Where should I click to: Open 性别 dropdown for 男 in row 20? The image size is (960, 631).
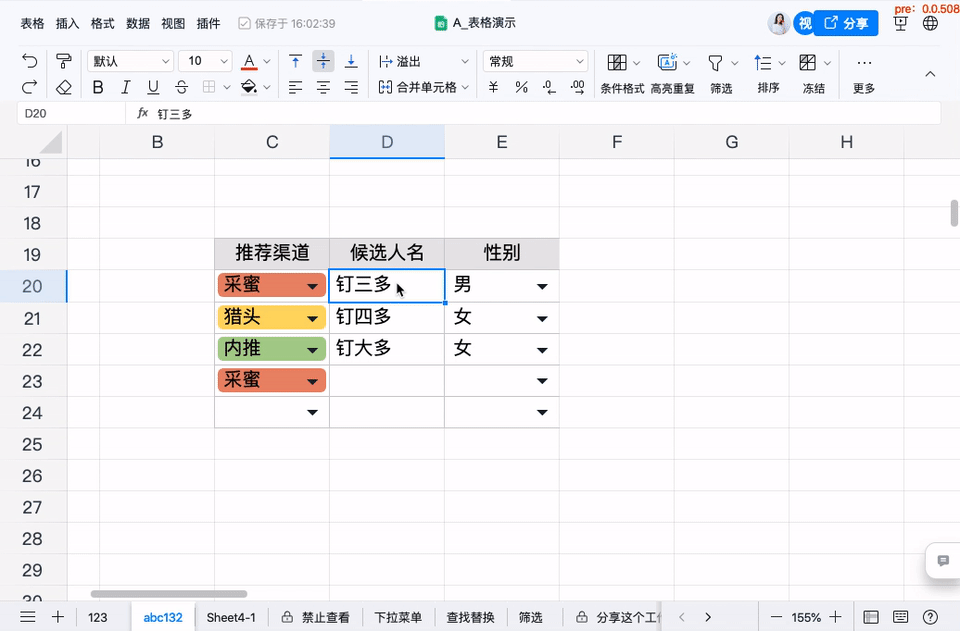(x=542, y=286)
